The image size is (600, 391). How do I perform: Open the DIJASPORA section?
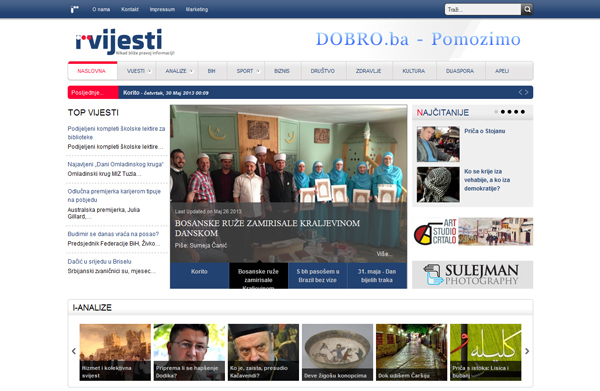coord(460,71)
